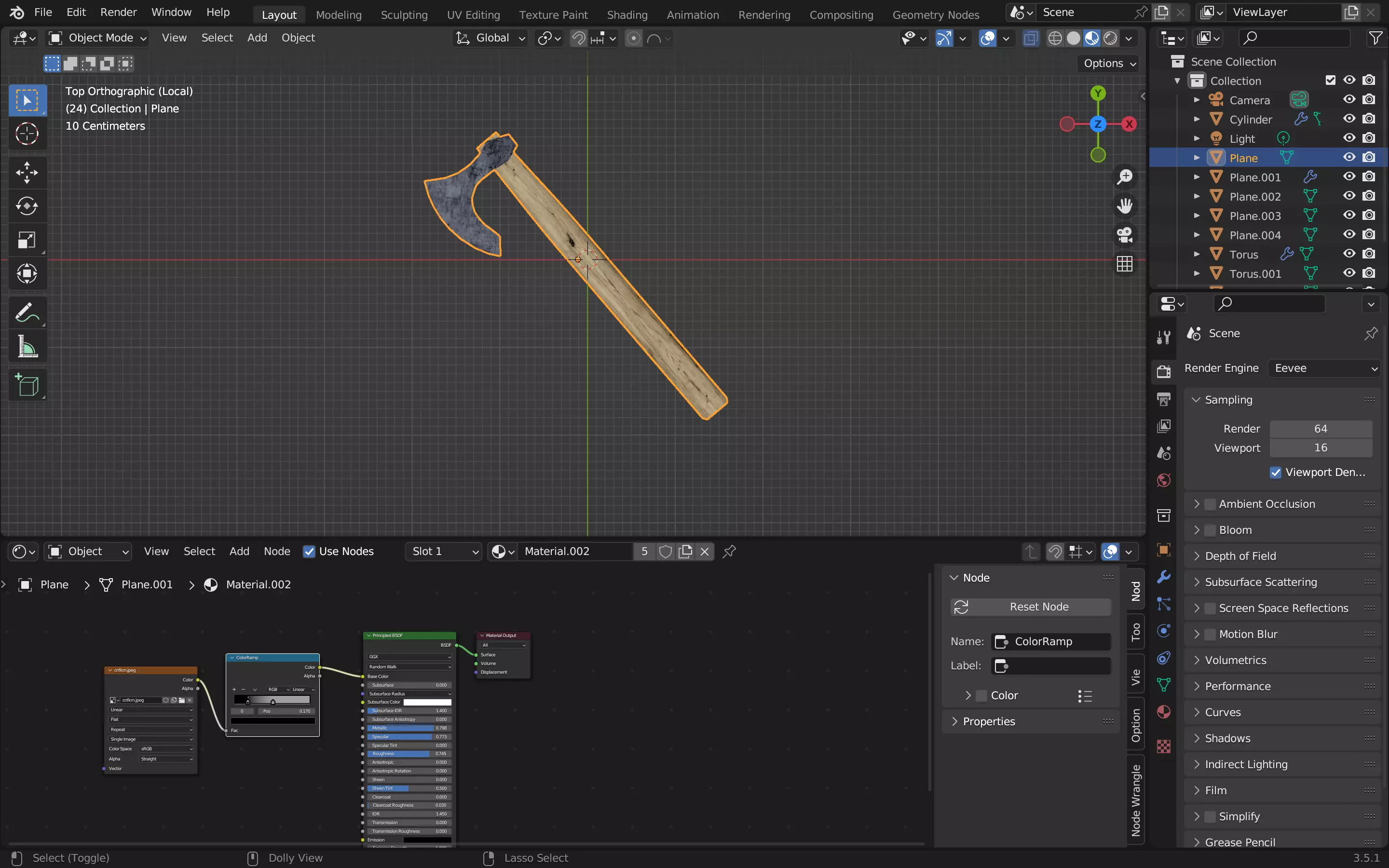Hide the Cylinder object in outliner
Viewport: 1389px width, 868px height.
point(1349,119)
